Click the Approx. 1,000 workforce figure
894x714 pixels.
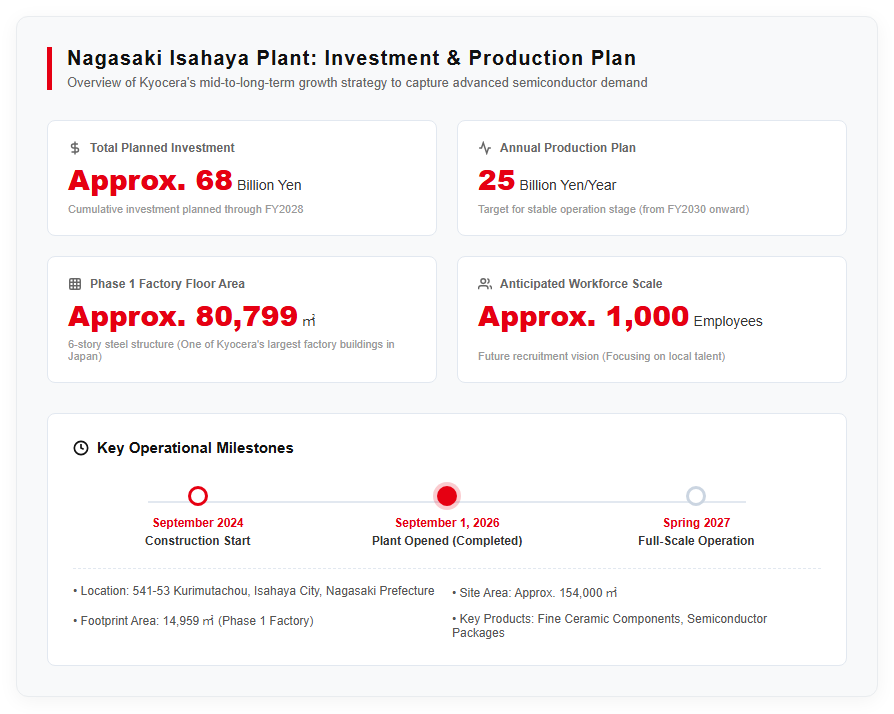tap(583, 317)
